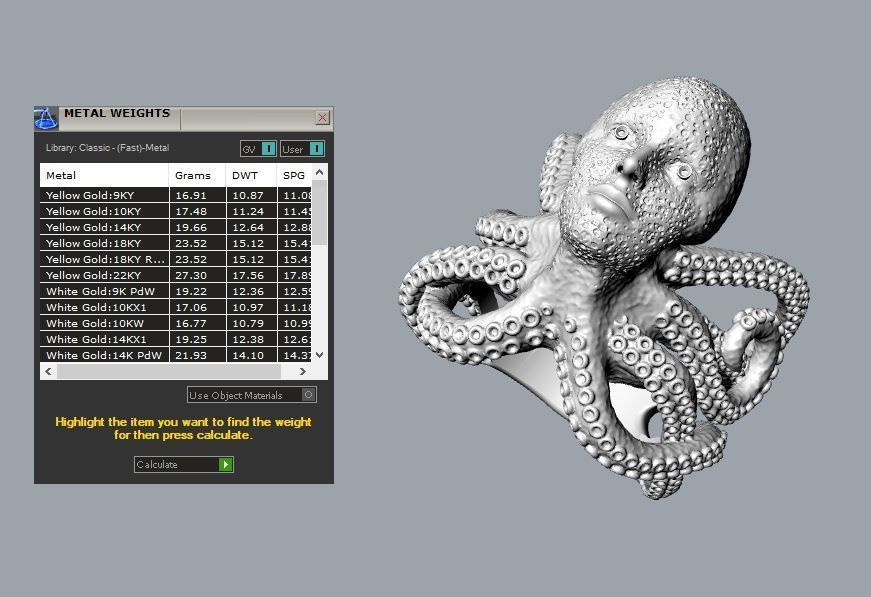Sort by the Grams column header
The width and height of the screenshot is (871, 597).
coord(197,175)
